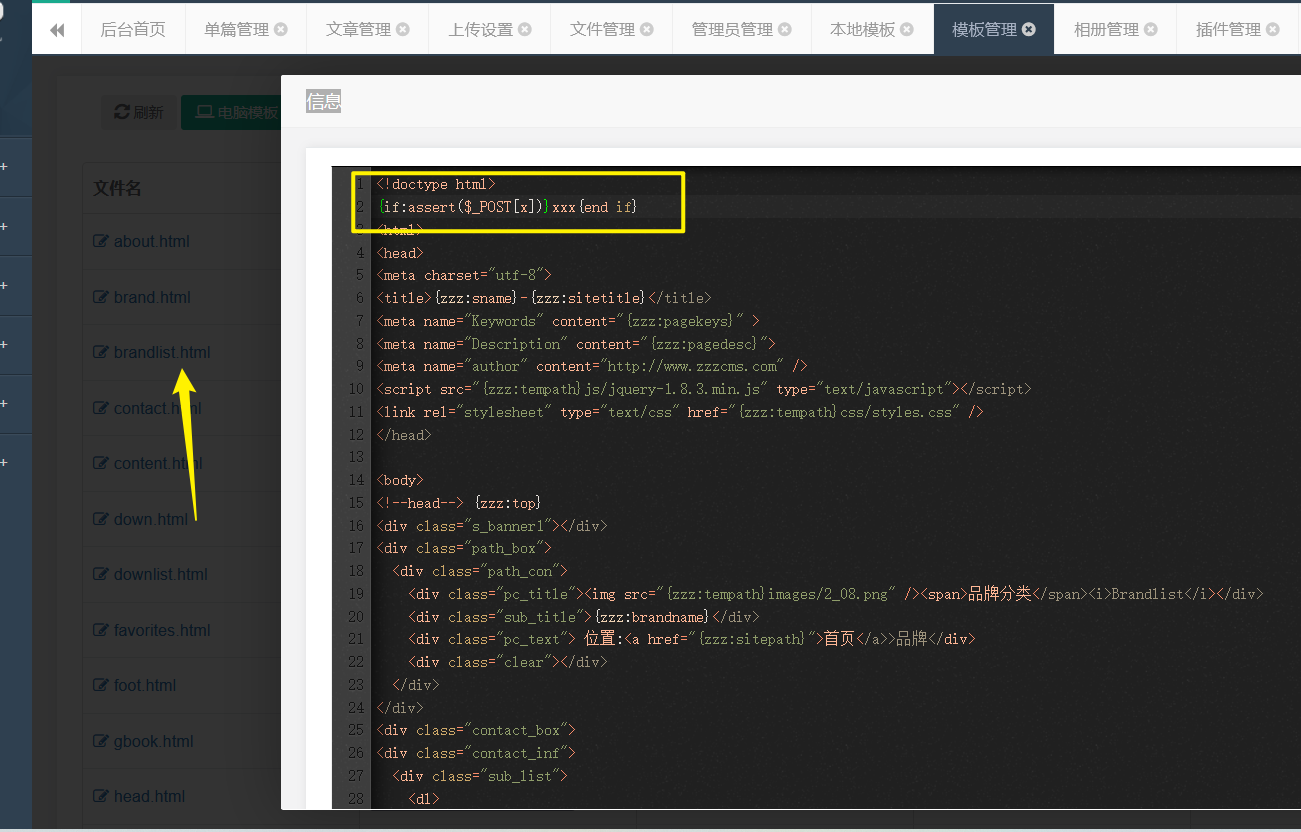This screenshot has height=832, width=1301.
Task: Expand the sixth sidebar plus item
Action: tap(4, 462)
